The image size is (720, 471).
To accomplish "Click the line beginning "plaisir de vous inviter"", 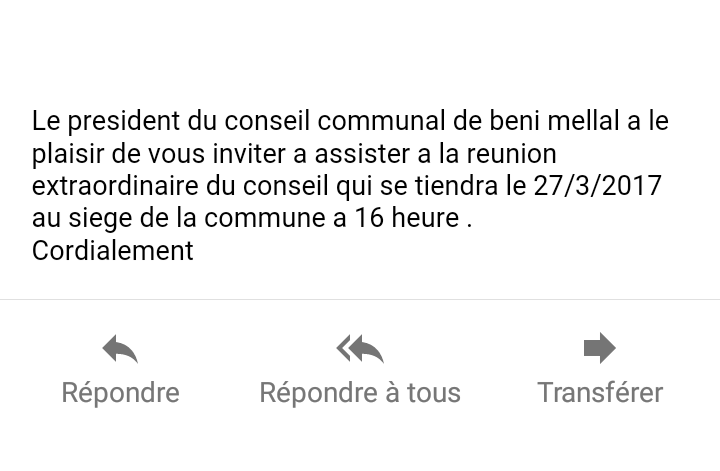I will tap(294, 154).
